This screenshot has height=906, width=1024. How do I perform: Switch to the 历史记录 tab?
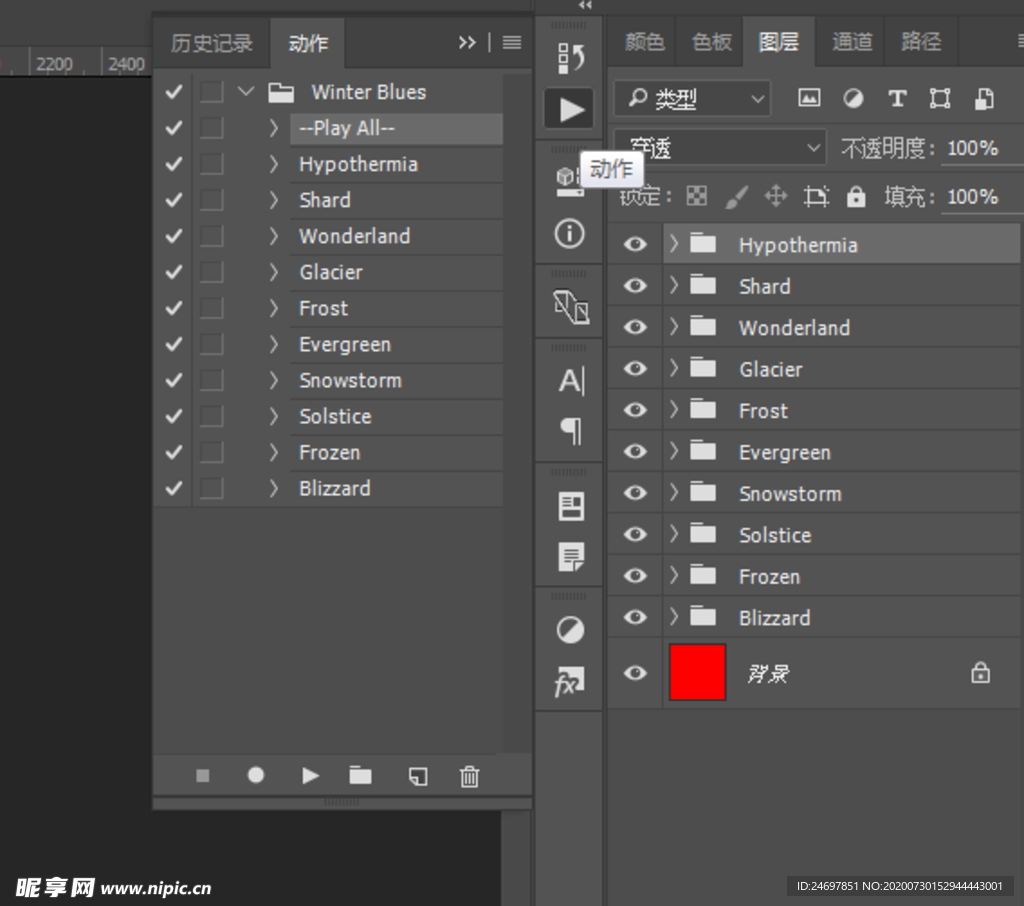[211, 43]
